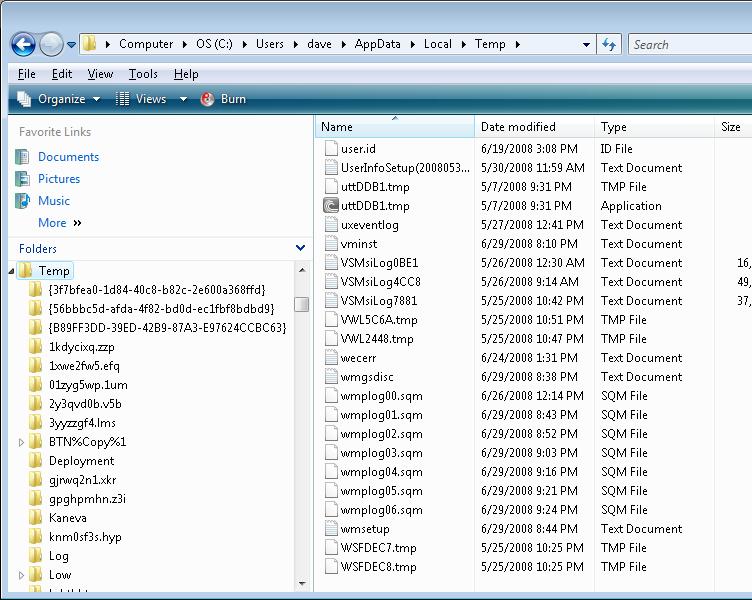Sort by the Name column header
This screenshot has width=752, height=600.
[395, 127]
